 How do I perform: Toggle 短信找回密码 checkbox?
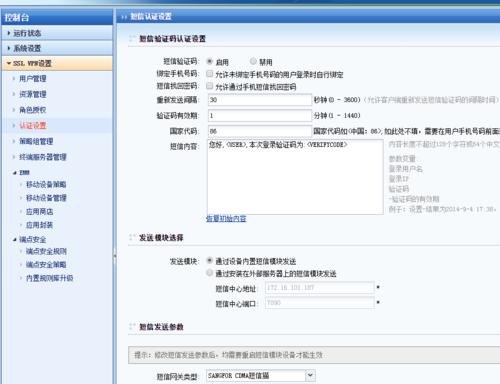click(x=210, y=86)
